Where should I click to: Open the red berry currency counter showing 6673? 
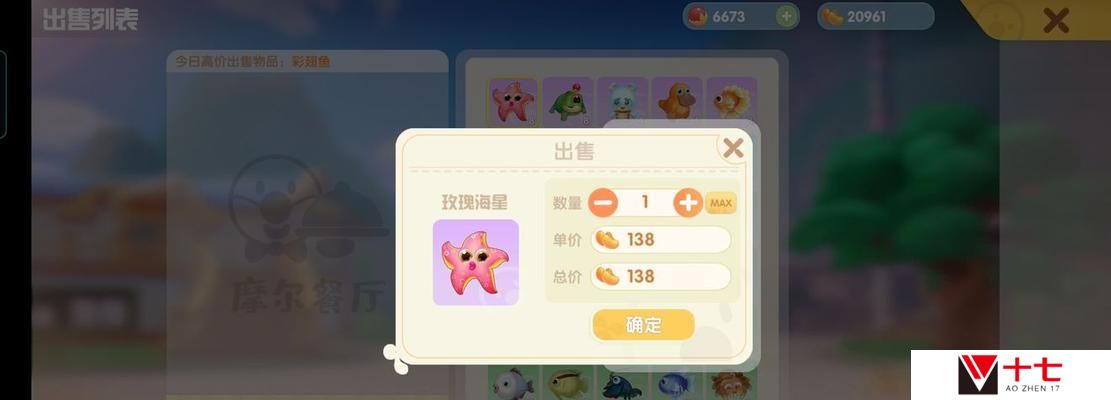[x=741, y=16]
